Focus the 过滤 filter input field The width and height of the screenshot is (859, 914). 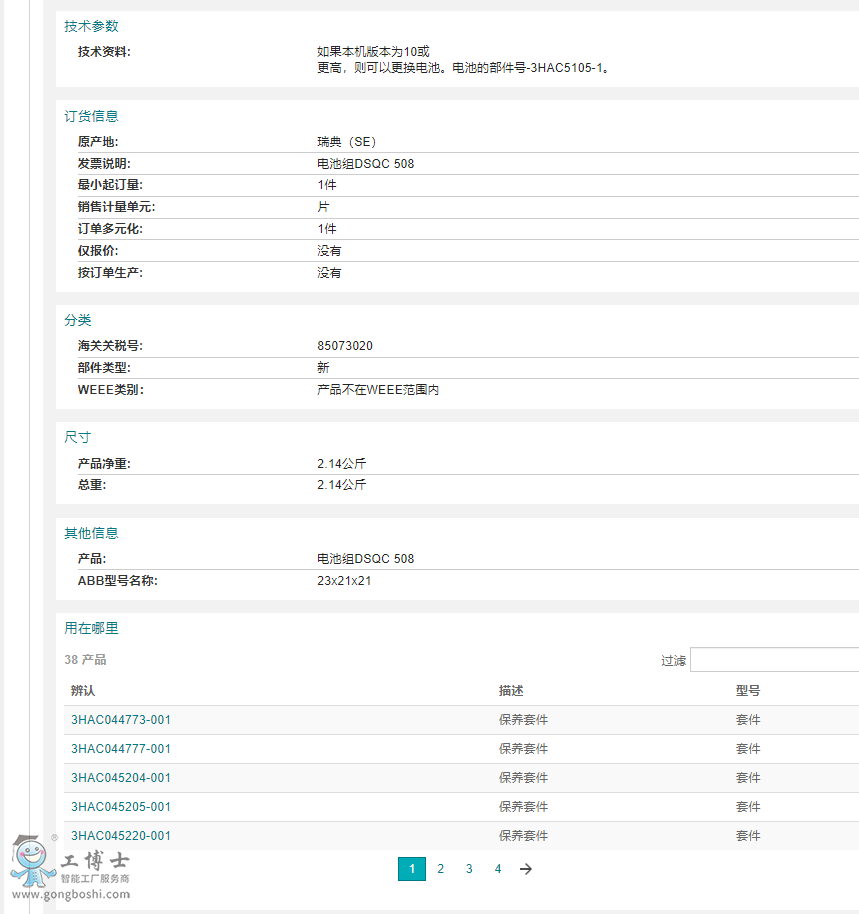(x=773, y=660)
